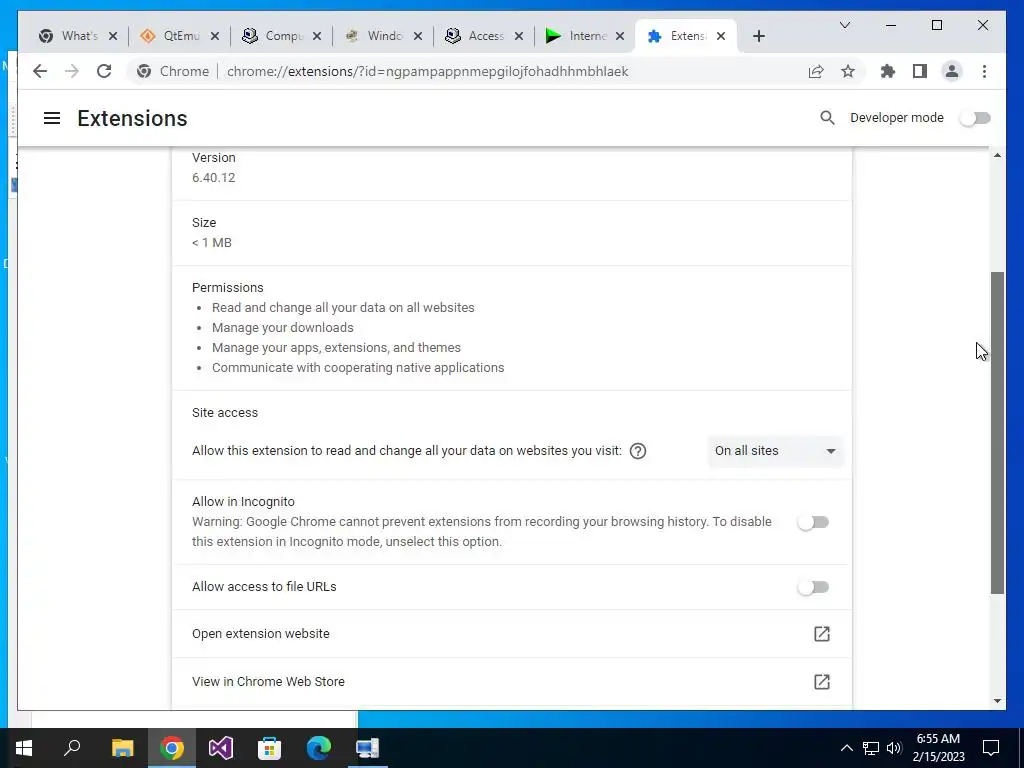The image size is (1024, 768).
Task: Close the active Extensions tab
Action: click(x=721, y=36)
